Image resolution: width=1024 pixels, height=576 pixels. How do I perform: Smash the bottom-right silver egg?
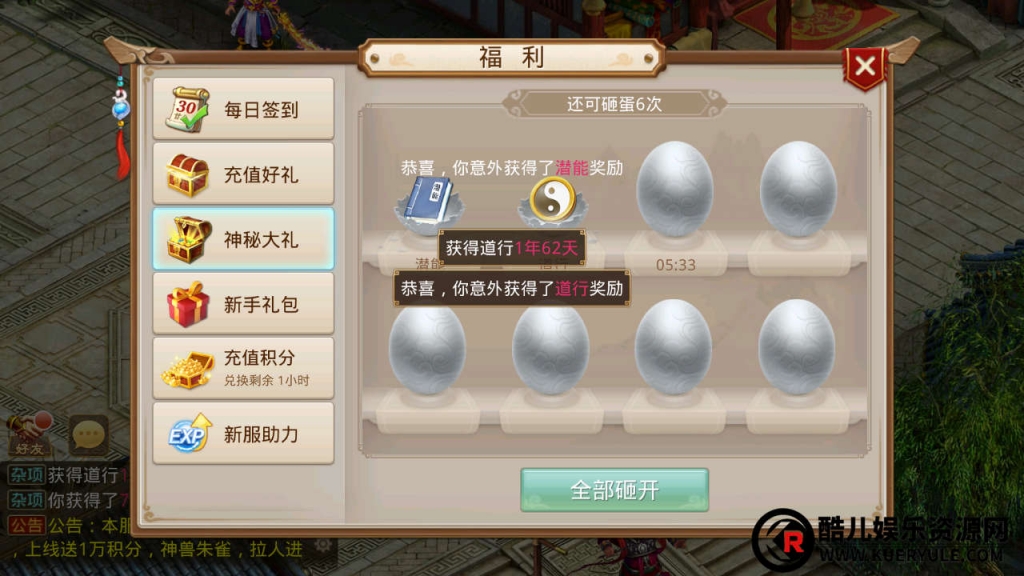point(797,347)
